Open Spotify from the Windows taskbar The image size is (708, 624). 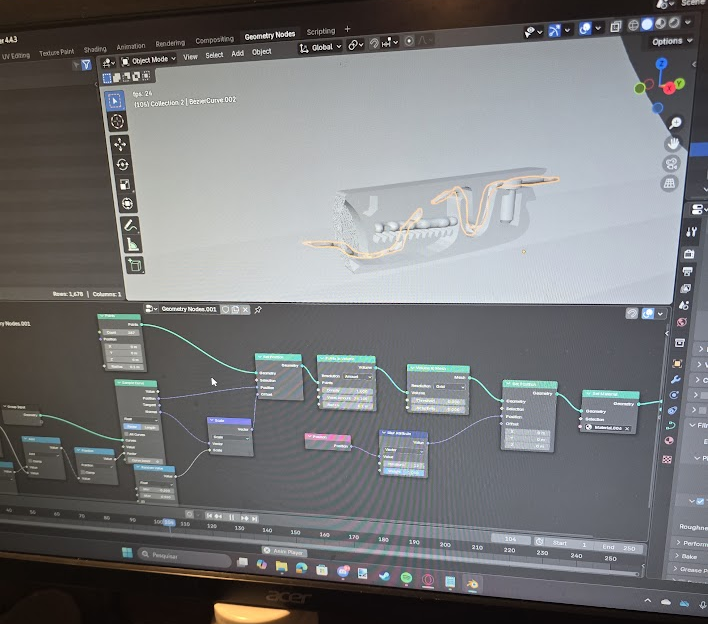[405, 579]
